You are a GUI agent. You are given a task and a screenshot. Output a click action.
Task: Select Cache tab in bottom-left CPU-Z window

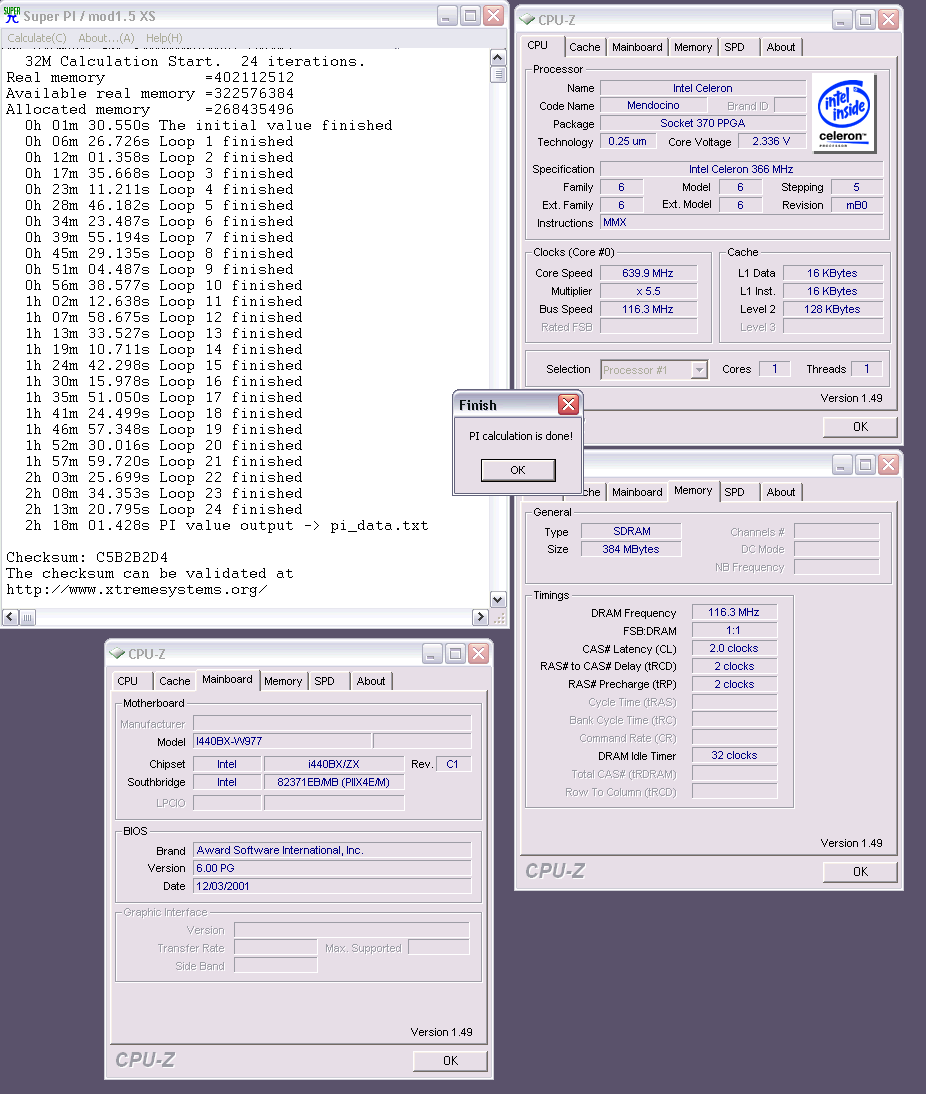174,681
